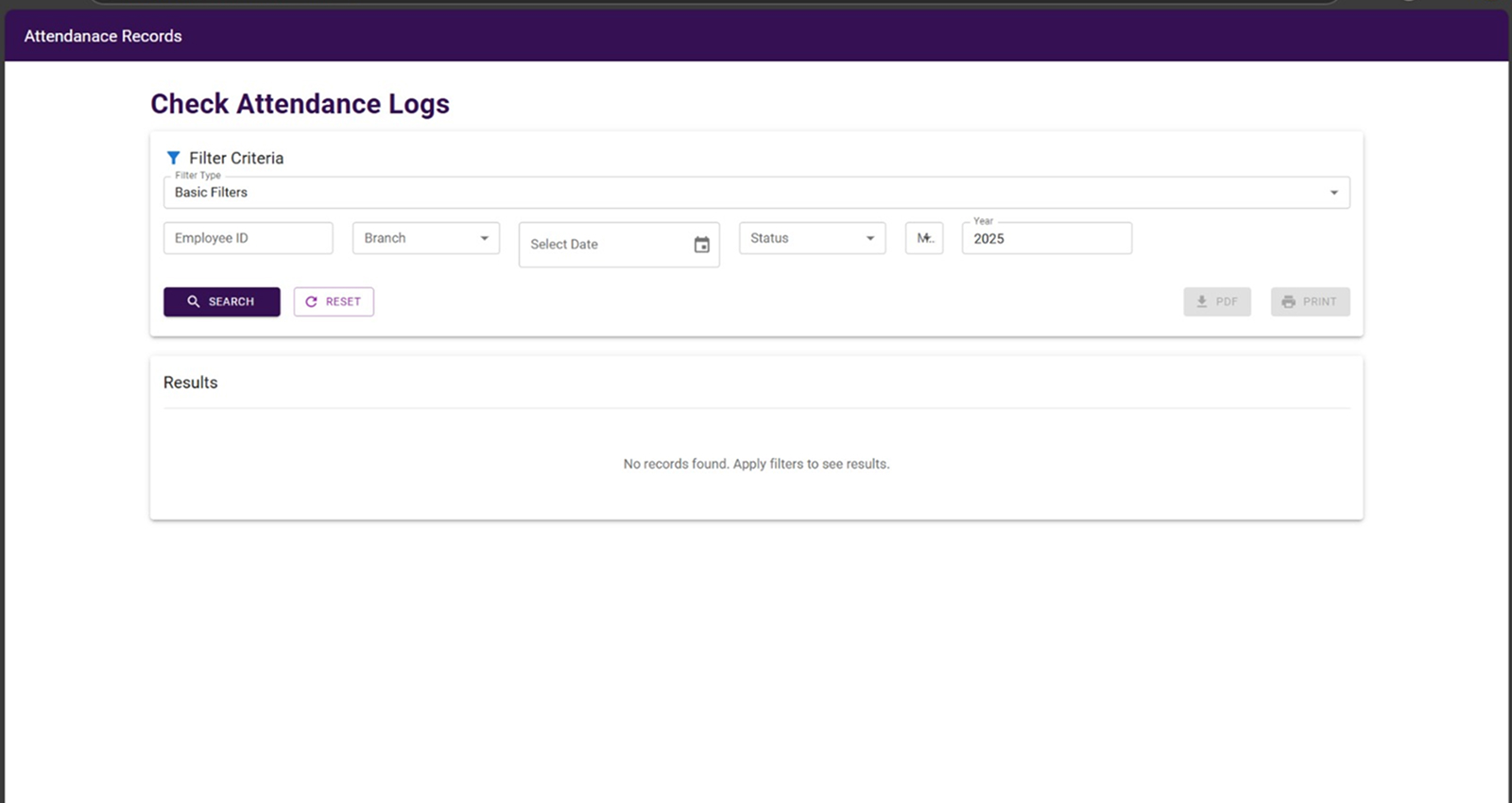
Task: Click into the Select Date field
Action: coord(605,245)
